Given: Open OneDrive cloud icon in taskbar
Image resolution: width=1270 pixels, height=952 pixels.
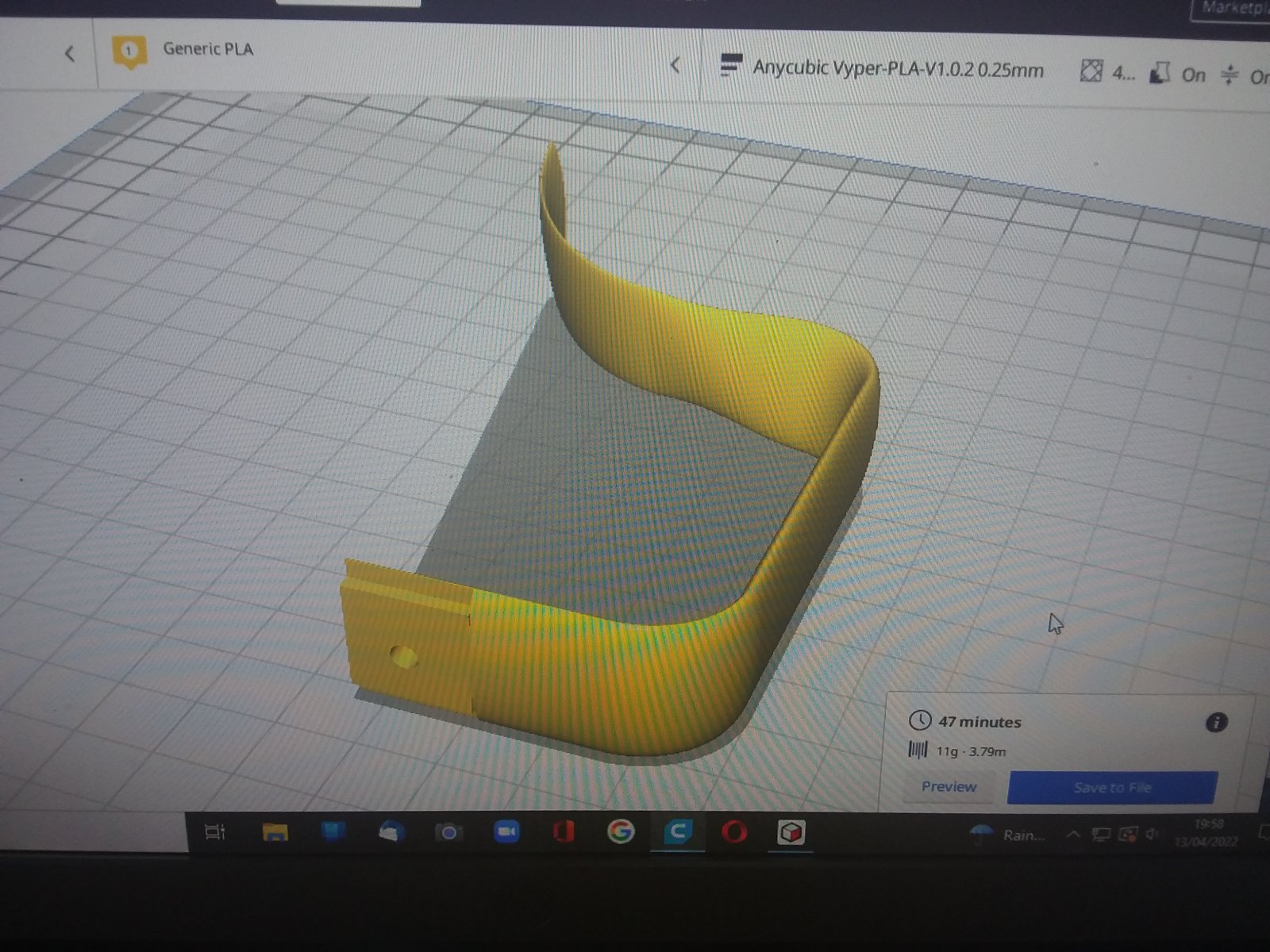Looking at the screenshot, I should [391, 831].
